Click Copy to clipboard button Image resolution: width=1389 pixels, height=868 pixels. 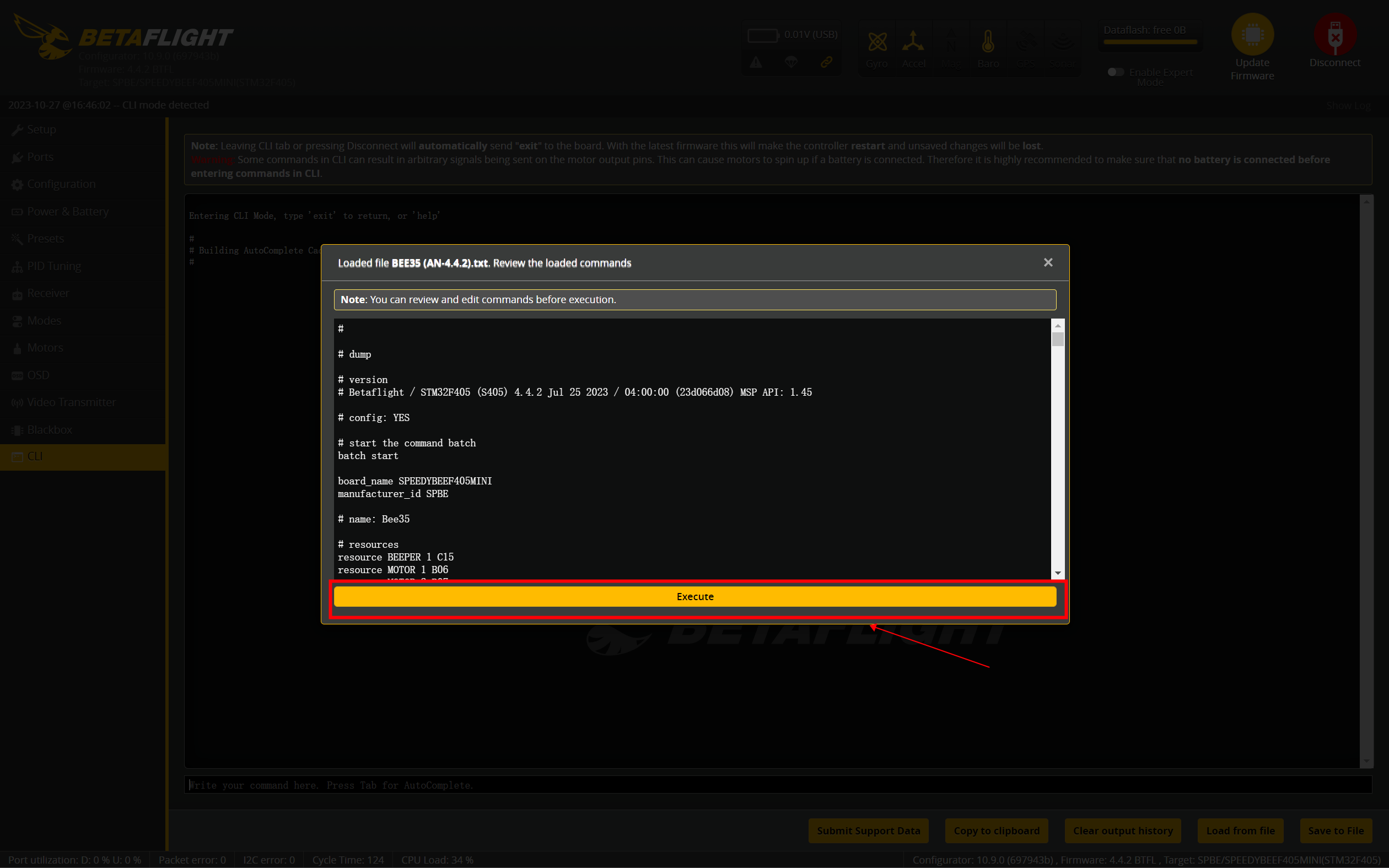point(997,831)
